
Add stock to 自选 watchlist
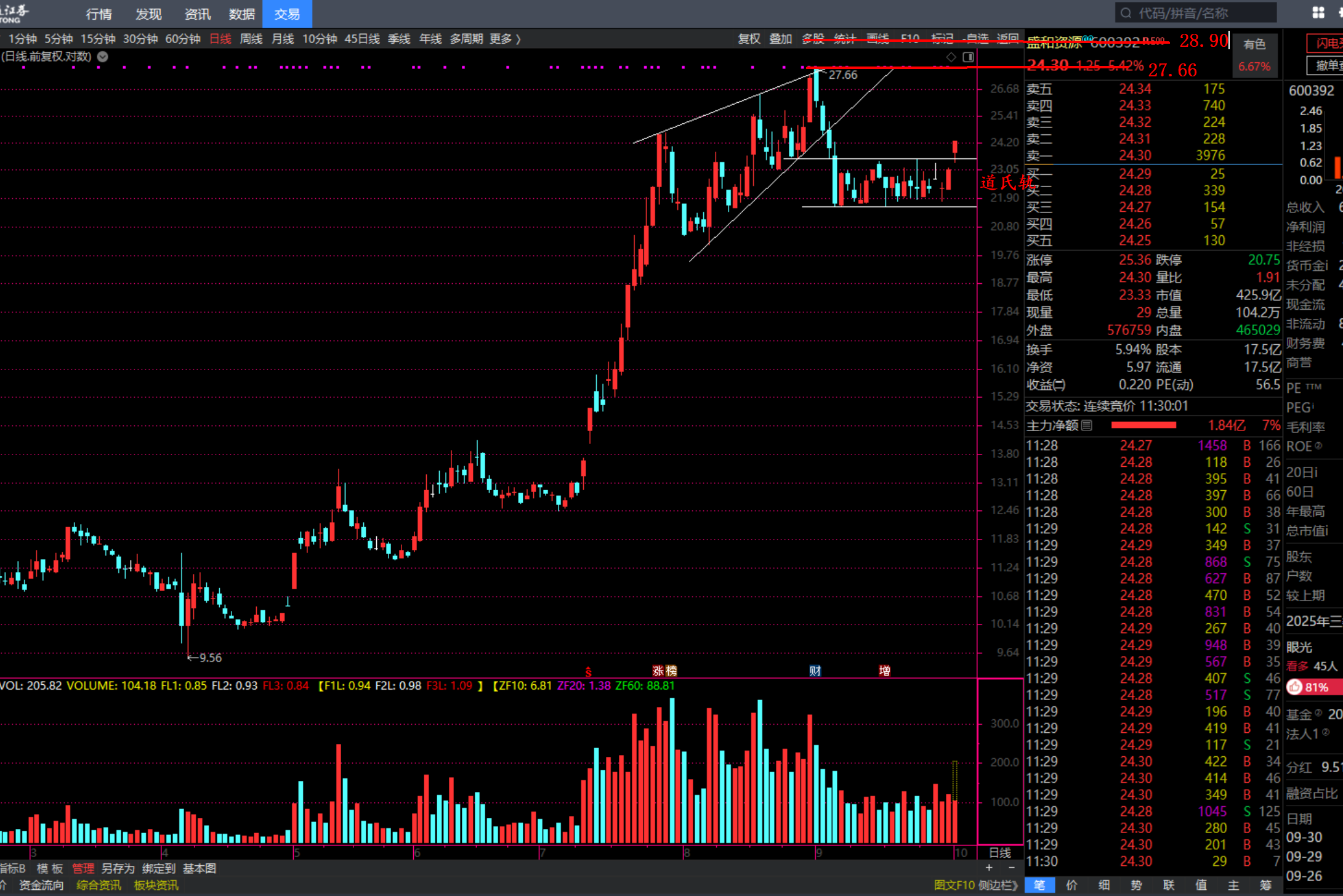coord(977,39)
